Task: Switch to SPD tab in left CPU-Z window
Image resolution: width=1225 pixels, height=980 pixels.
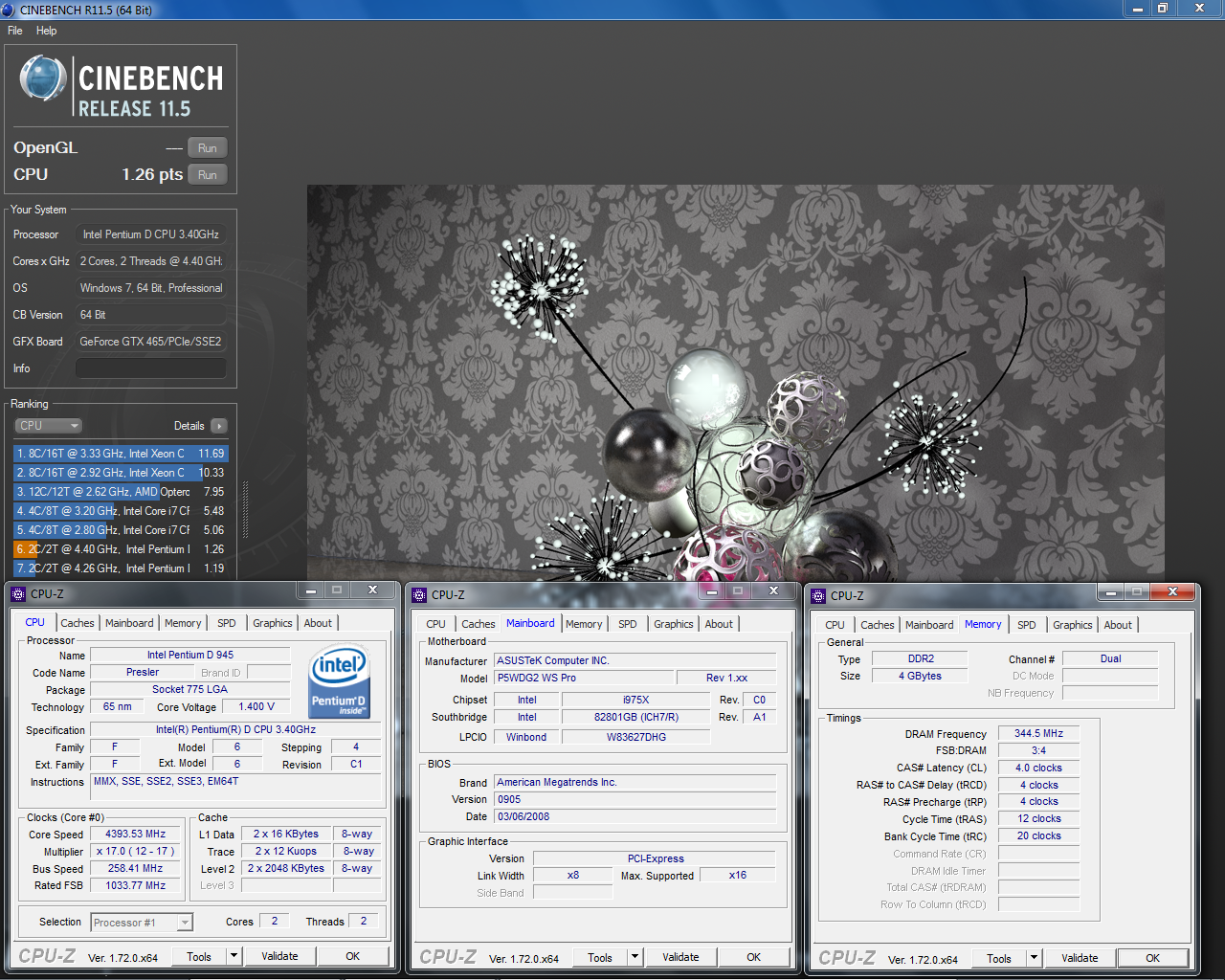Action: [x=227, y=623]
